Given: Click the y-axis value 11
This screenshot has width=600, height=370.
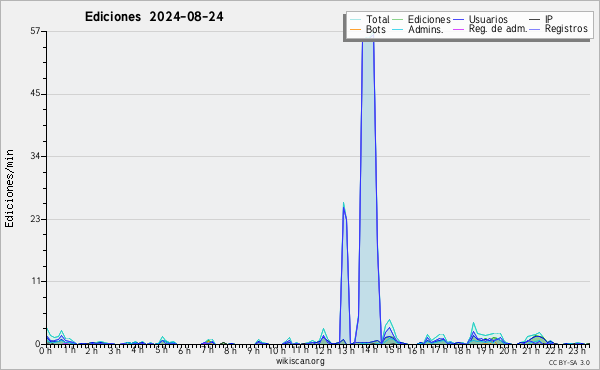Looking at the screenshot, I should tap(36, 281).
